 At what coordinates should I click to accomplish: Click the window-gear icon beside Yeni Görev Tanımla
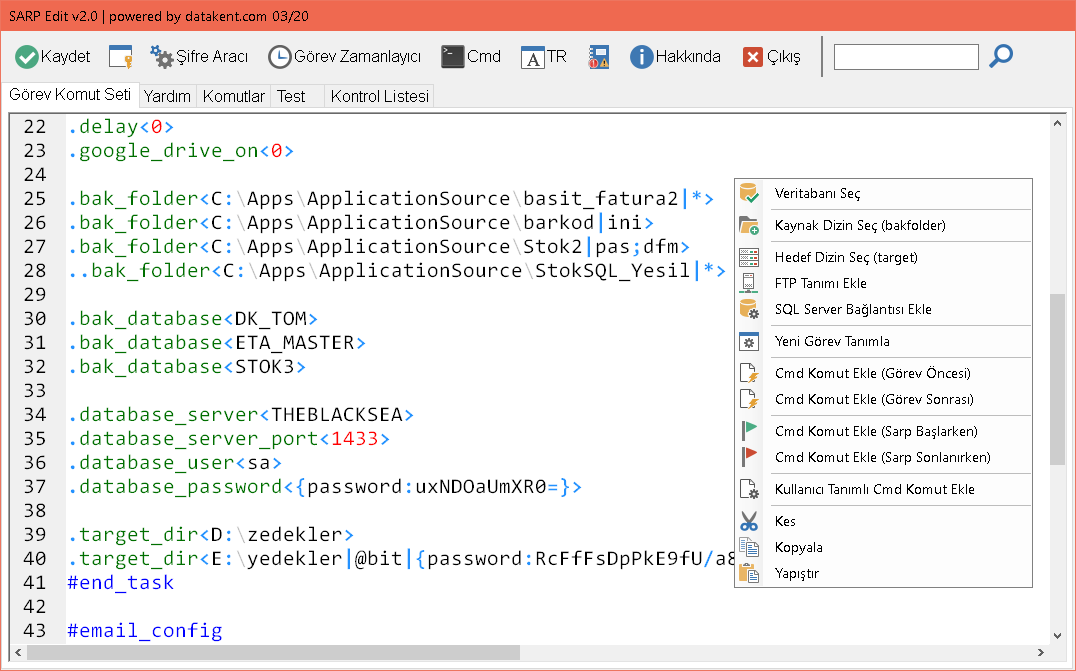point(749,342)
